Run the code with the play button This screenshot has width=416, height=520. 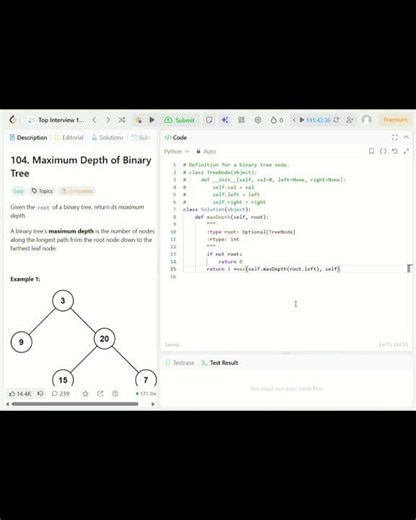[x=152, y=120]
